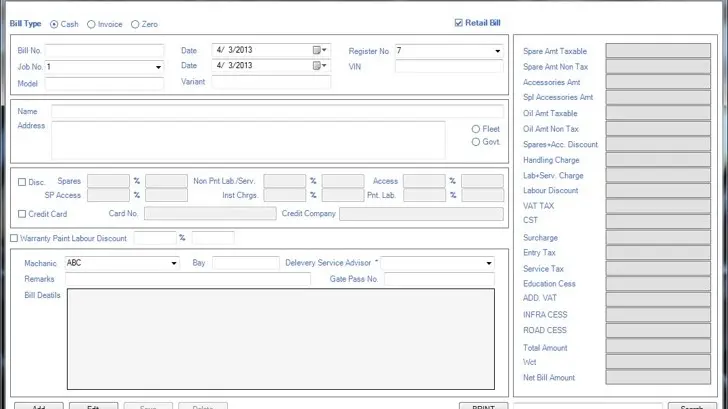Click the PRINT button
Viewport: 728px width, 409px height.
click(x=483, y=406)
